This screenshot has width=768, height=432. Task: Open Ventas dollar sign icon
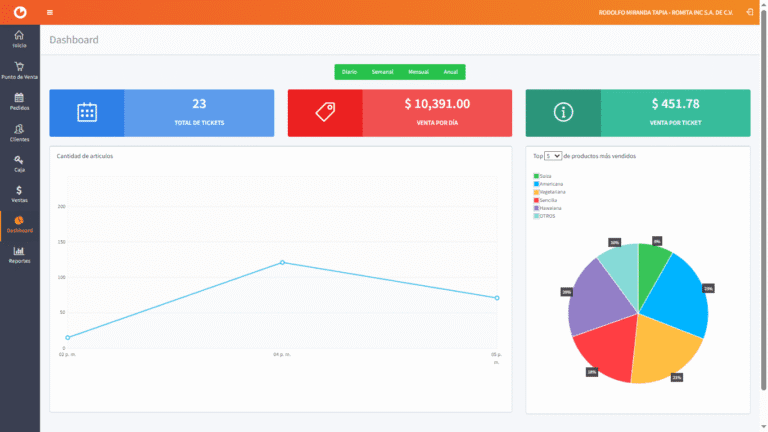click(19, 191)
